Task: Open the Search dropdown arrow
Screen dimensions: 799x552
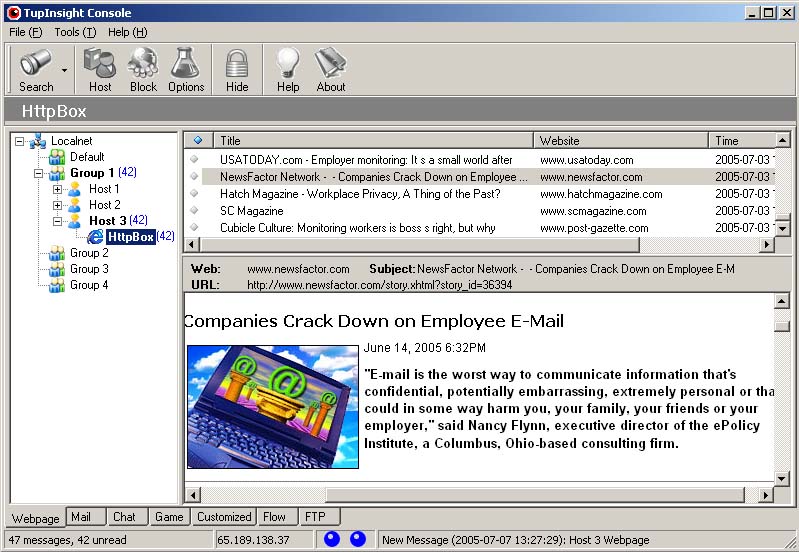Action: (x=65, y=70)
